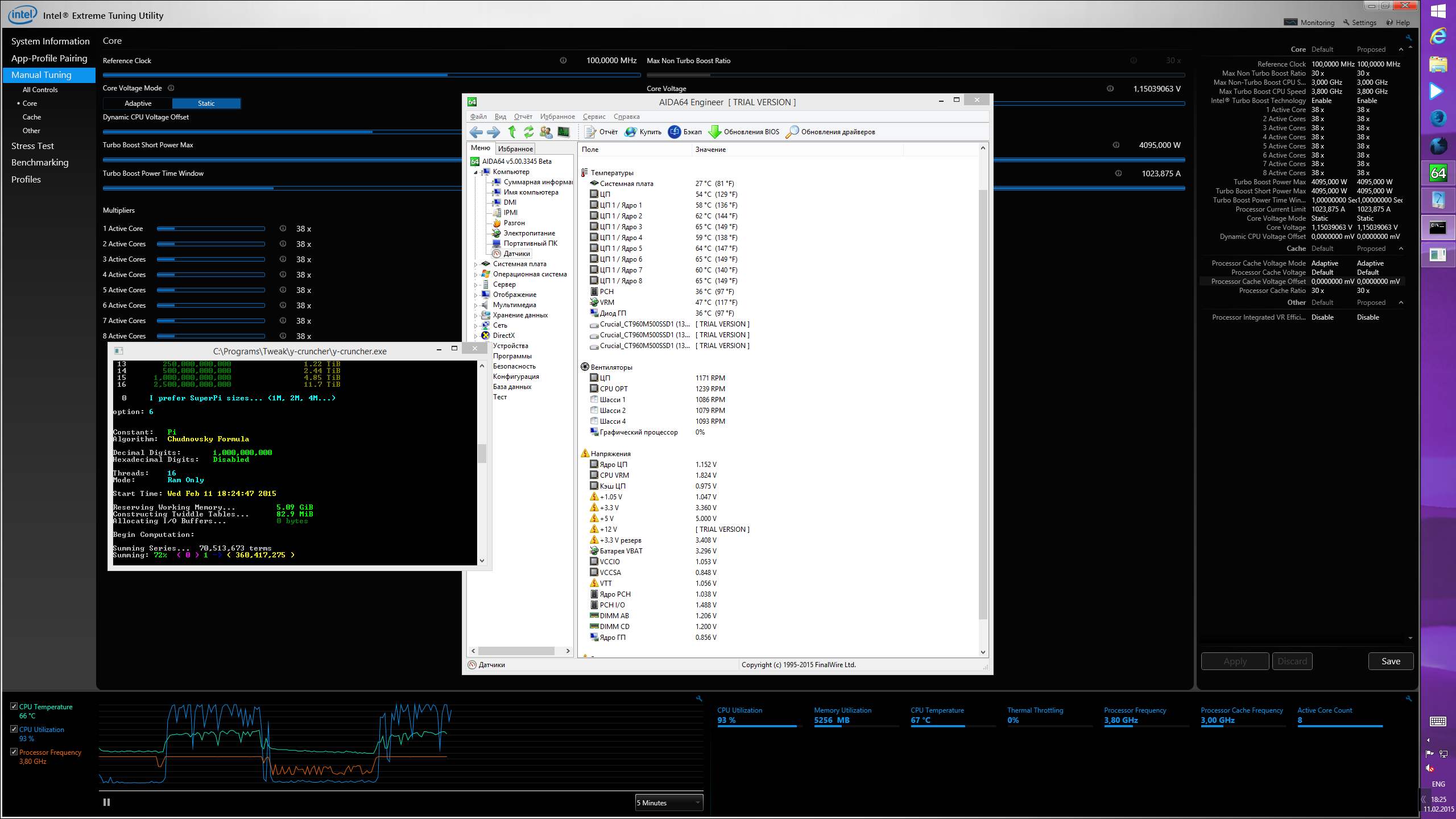
Task: Click the Save button
Action: [1390, 661]
